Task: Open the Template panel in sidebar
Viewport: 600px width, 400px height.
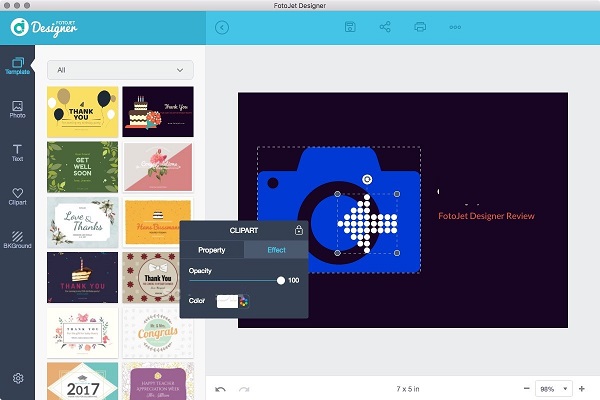Action: (x=17, y=66)
